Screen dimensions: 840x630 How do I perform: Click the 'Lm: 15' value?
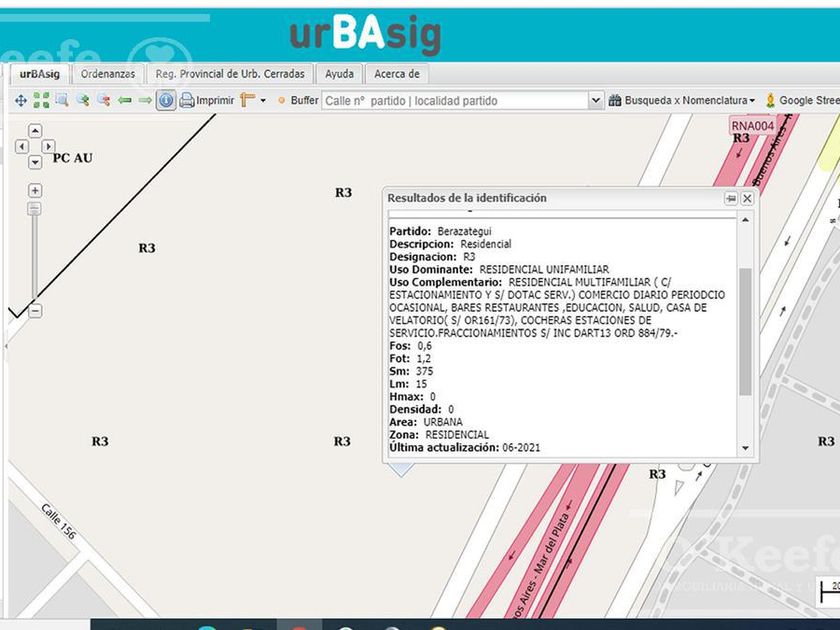[408, 384]
